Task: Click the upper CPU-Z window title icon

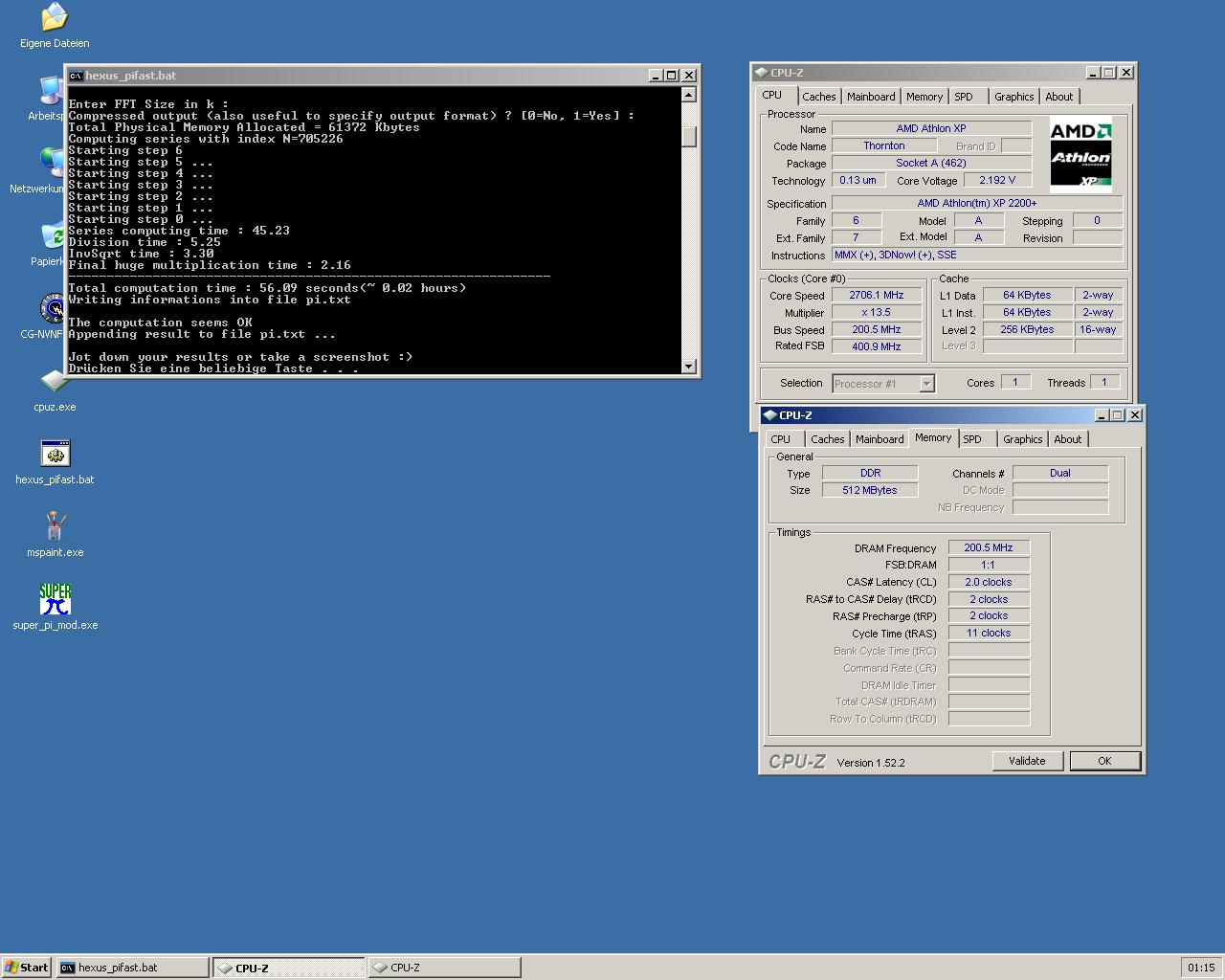Action: coord(762,73)
